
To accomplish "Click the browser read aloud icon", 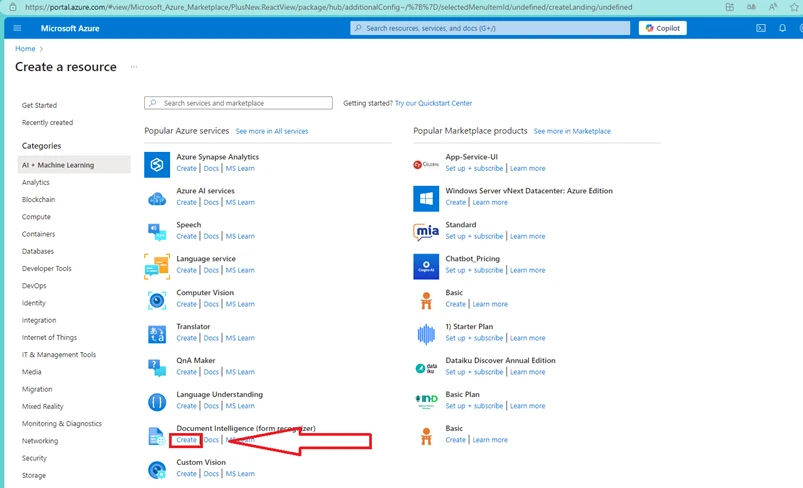I will [x=773, y=7].
